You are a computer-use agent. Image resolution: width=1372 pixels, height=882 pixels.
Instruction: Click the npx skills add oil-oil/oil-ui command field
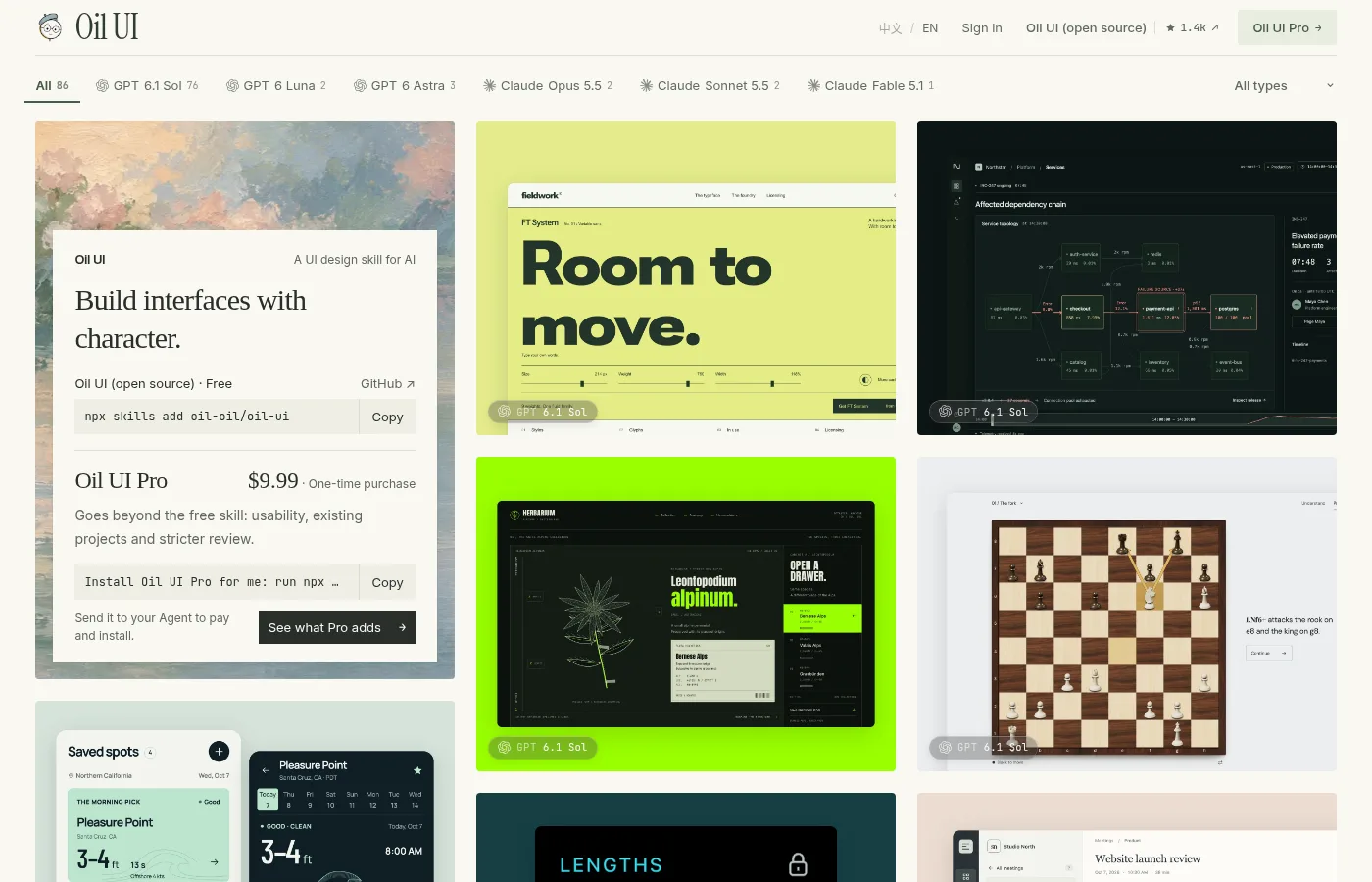click(217, 416)
